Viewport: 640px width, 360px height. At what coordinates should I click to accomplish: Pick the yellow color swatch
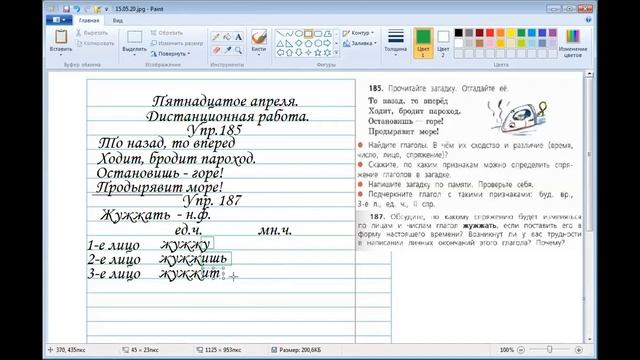click(511, 33)
